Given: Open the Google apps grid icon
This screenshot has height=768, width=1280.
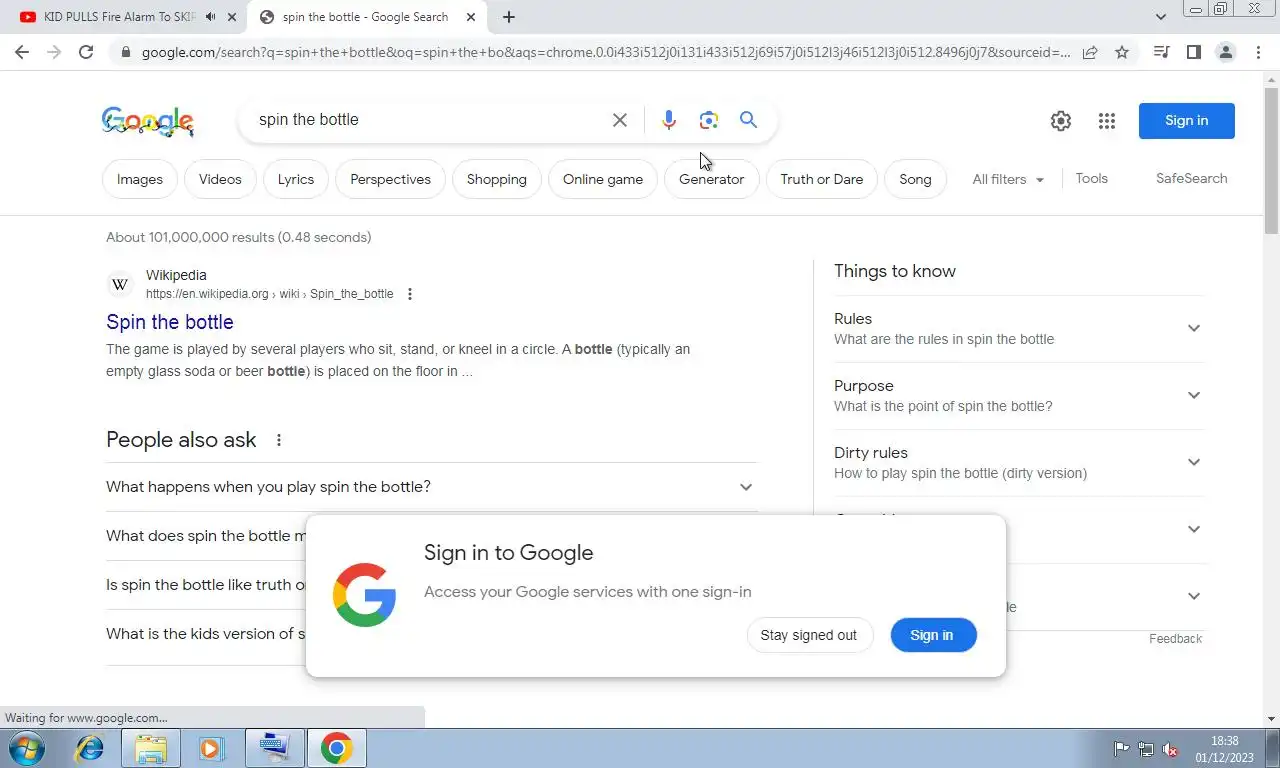Looking at the screenshot, I should pos(1106,121).
